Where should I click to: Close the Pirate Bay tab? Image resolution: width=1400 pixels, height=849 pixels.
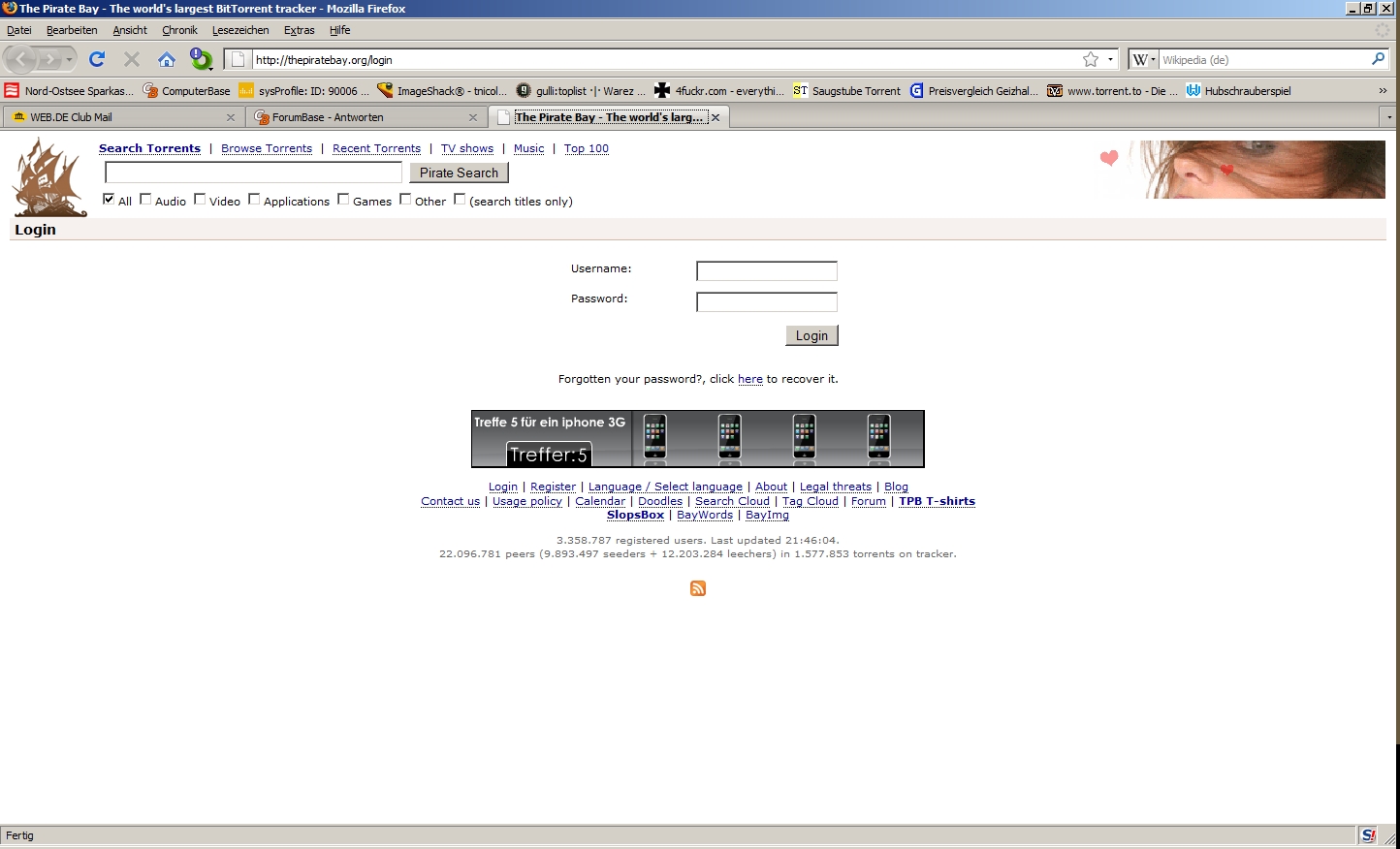[716, 117]
